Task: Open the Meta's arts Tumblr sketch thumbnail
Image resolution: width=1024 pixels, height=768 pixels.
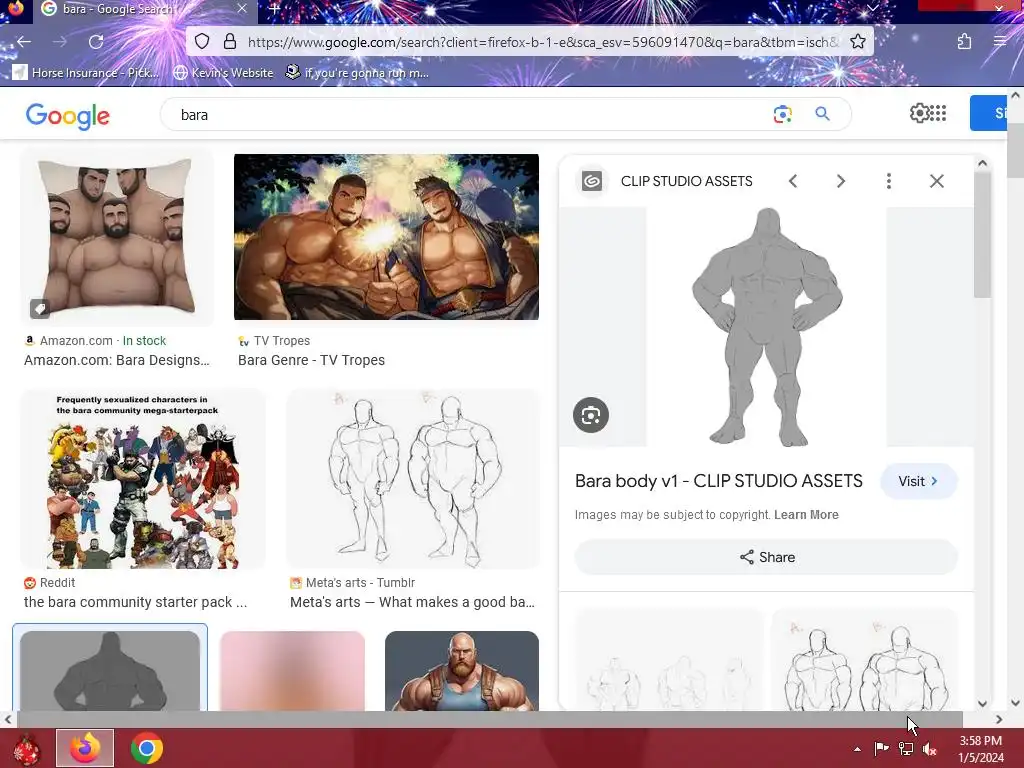Action: pyautogui.click(x=413, y=479)
